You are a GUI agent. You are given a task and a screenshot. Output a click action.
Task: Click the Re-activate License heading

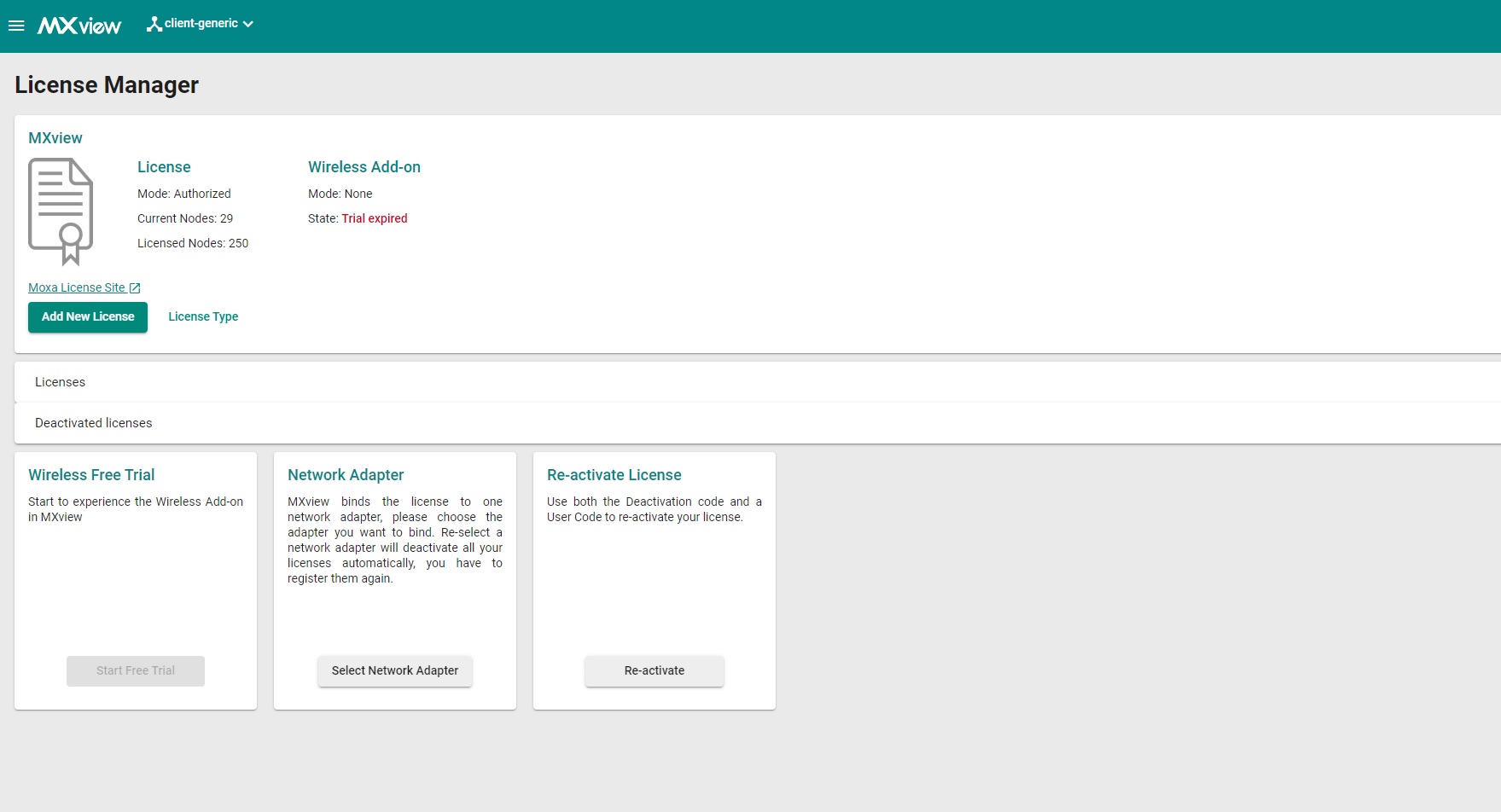pyautogui.click(x=614, y=475)
